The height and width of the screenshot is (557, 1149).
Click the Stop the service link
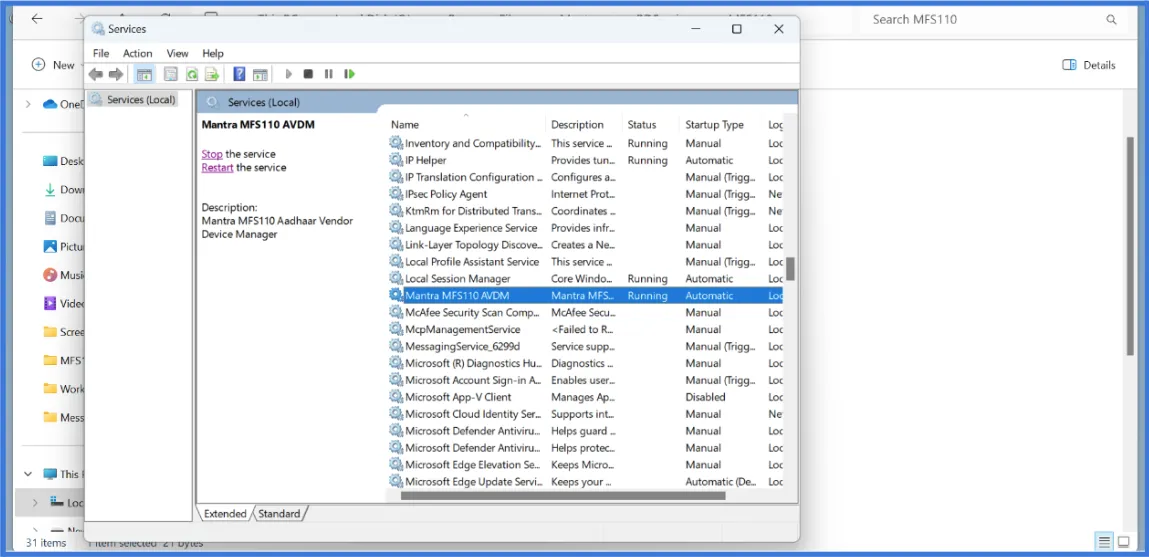pyautogui.click(x=212, y=154)
